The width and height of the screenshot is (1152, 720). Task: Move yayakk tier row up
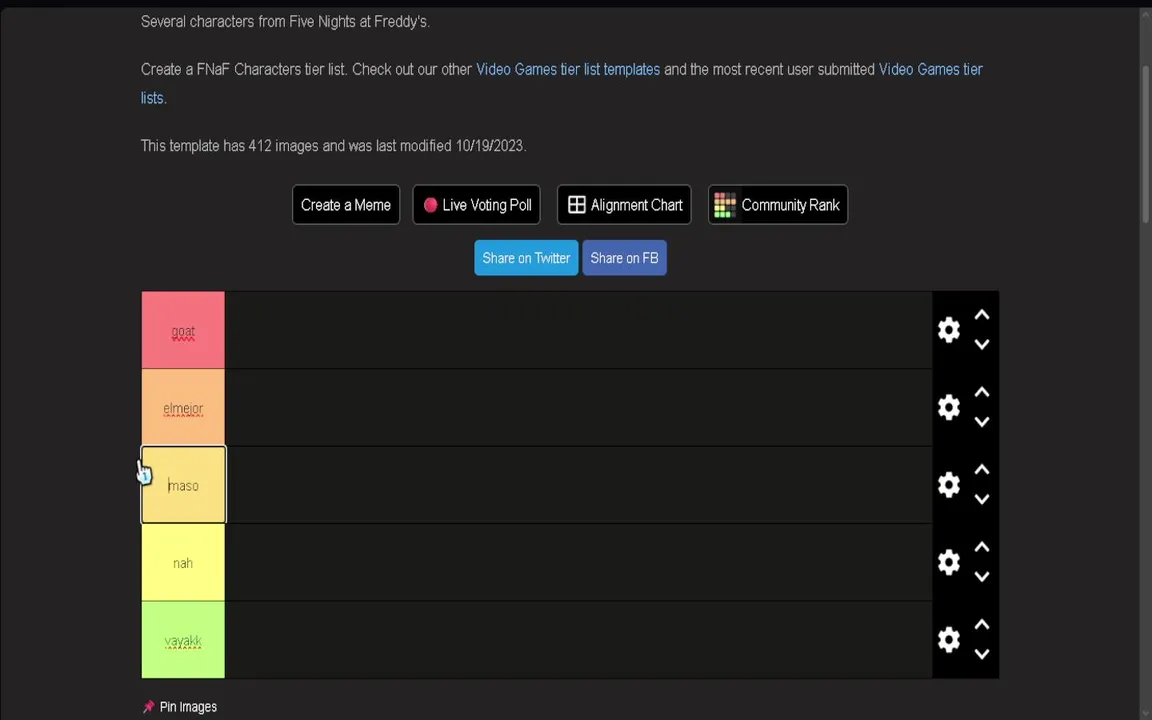(982, 624)
